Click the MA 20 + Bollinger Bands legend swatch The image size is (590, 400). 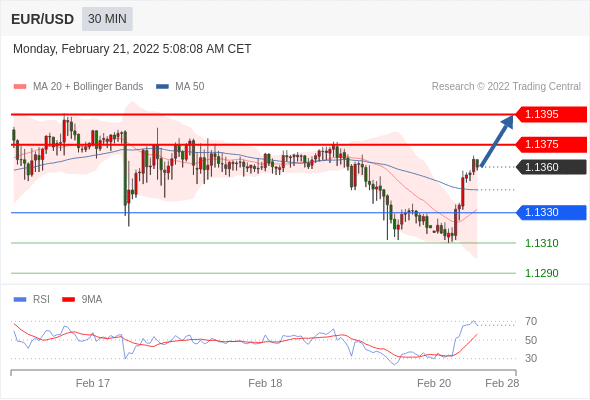coord(20,87)
